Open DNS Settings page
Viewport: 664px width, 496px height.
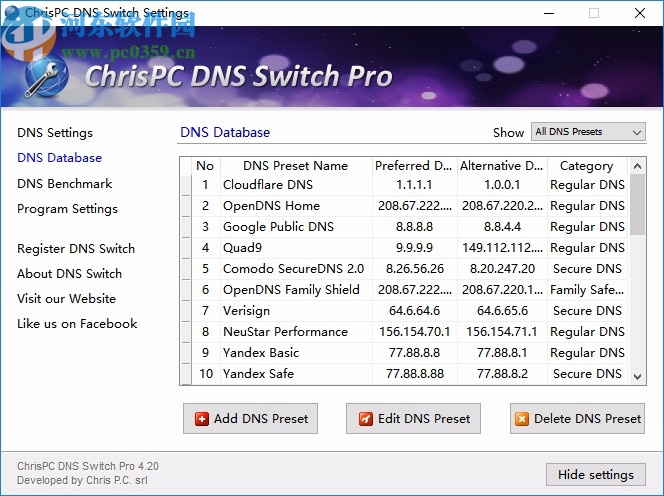click(x=55, y=133)
